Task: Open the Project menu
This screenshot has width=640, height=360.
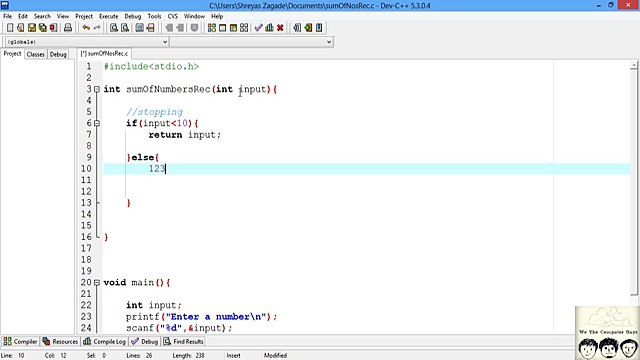Action: pyautogui.click(x=84, y=16)
